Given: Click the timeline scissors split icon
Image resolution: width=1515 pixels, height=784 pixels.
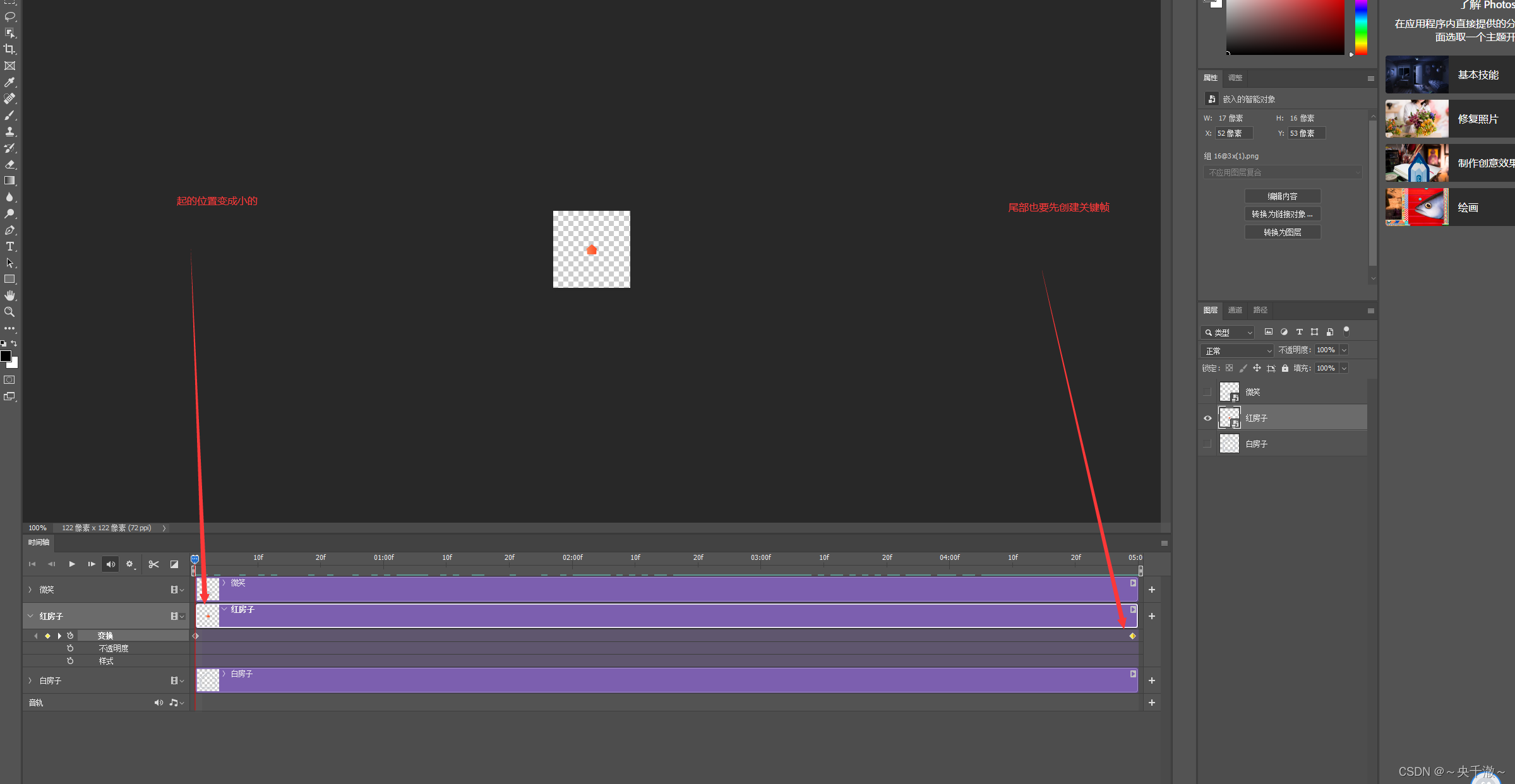Looking at the screenshot, I should pyautogui.click(x=153, y=564).
